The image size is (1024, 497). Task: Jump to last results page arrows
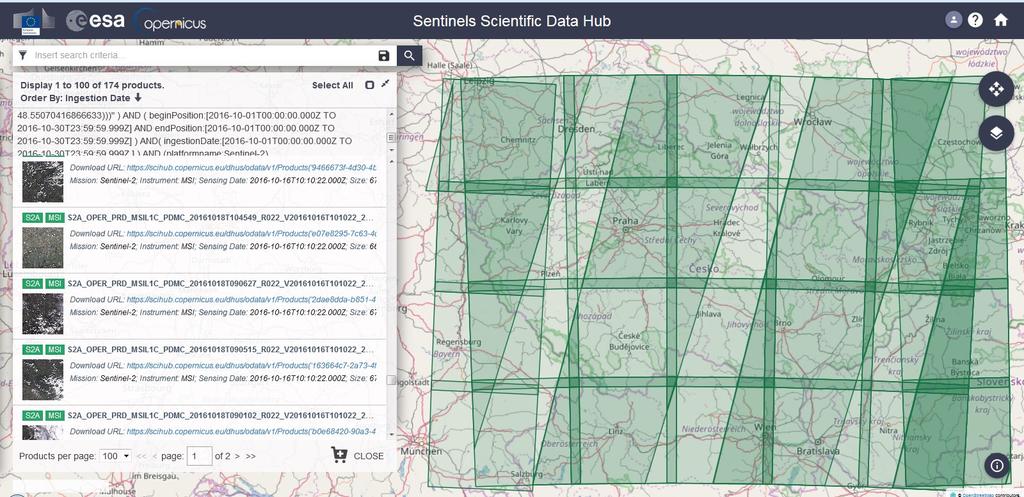click(x=251, y=456)
